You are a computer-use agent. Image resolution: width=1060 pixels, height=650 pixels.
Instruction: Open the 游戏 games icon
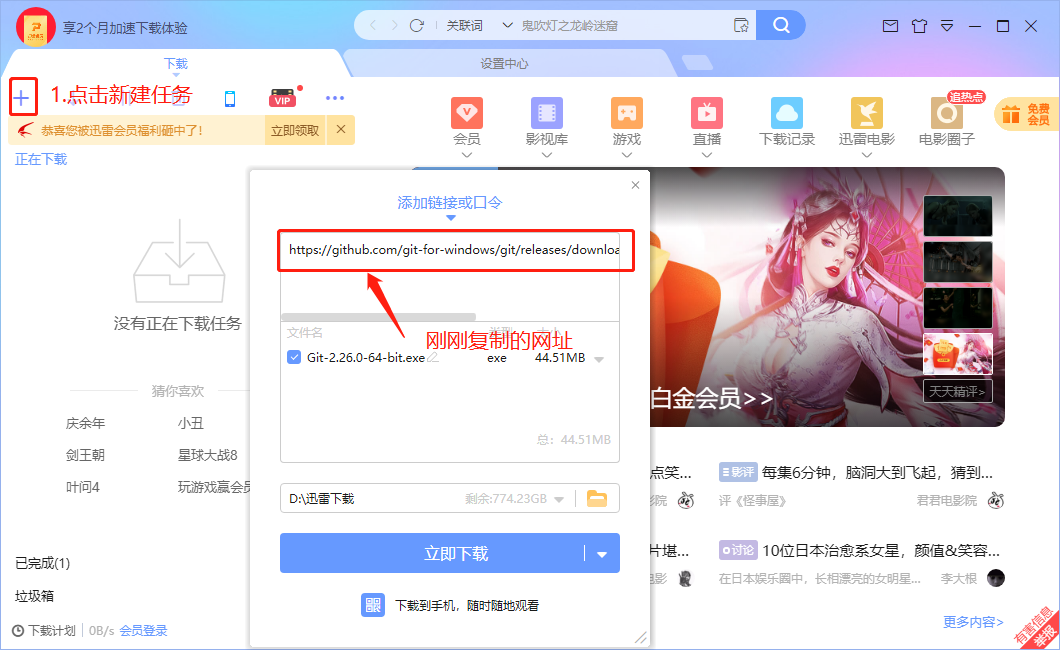click(626, 112)
